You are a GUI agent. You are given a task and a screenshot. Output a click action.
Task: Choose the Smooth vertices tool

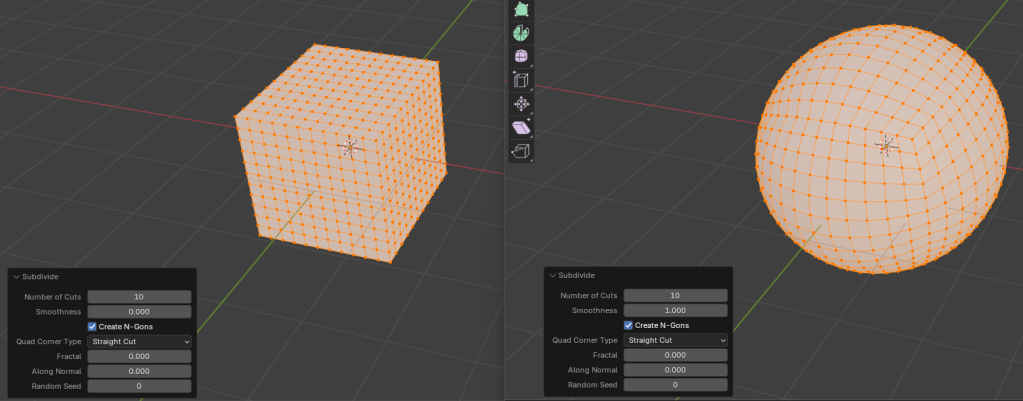tap(521, 57)
